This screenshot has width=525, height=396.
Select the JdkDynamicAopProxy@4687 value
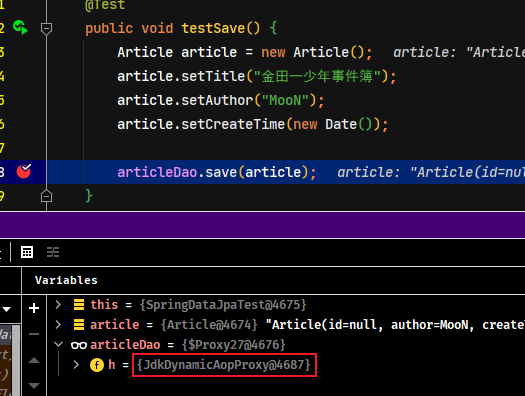224,365
